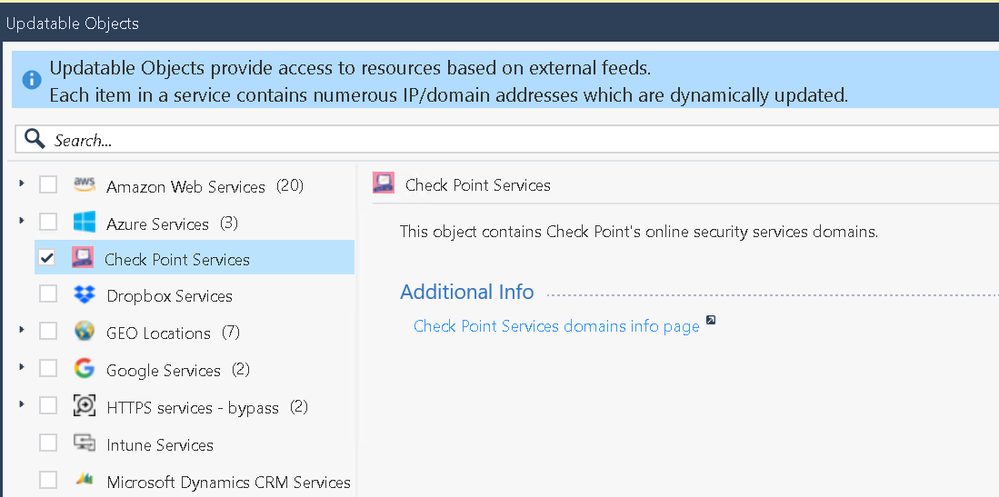Select the GEO Locations label
The width and height of the screenshot is (999, 497).
[159, 333]
